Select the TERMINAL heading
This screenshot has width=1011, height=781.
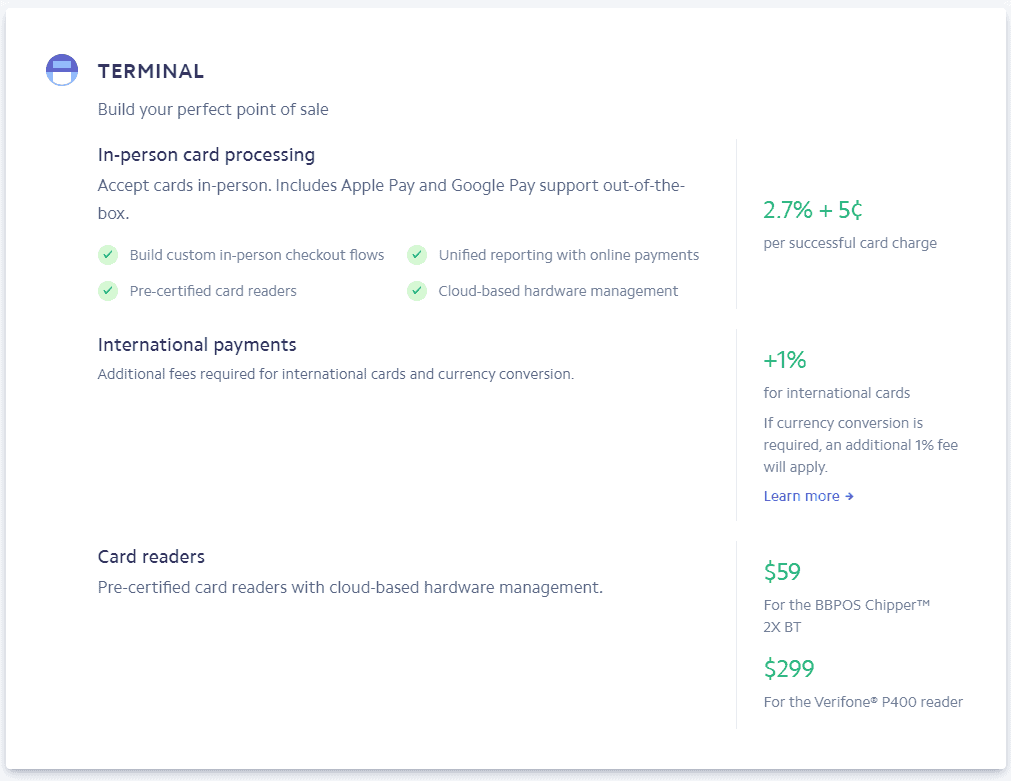151,71
